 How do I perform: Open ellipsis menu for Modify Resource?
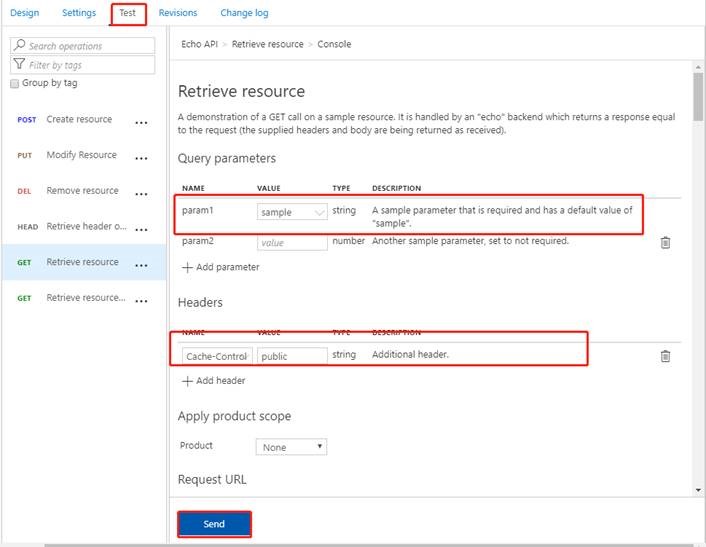click(x=141, y=158)
